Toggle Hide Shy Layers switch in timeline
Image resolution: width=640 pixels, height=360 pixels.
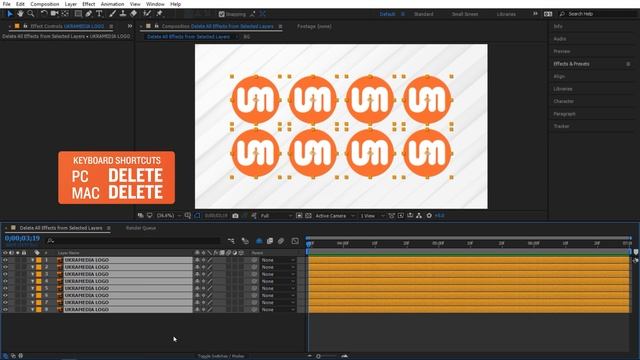tap(259, 241)
